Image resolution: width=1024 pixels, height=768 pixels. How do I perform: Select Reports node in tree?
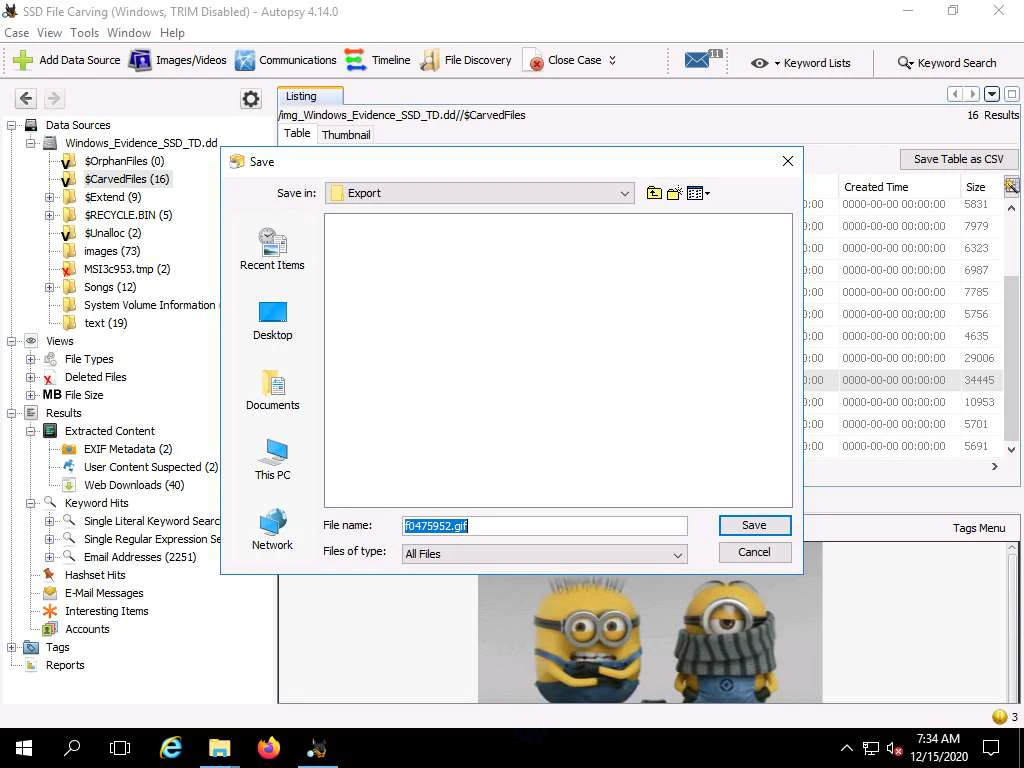point(65,665)
